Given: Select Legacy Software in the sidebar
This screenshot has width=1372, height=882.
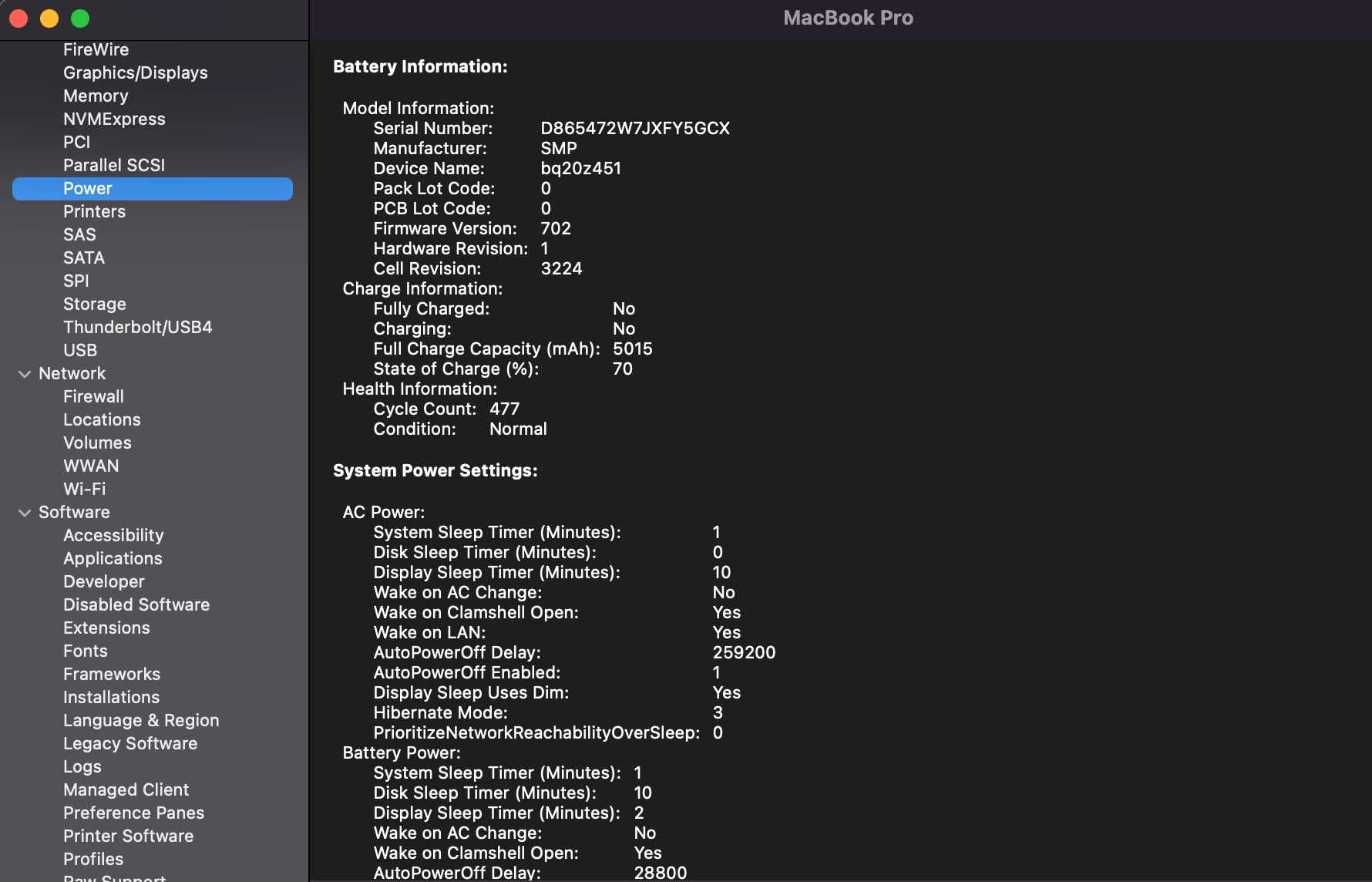Looking at the screenshot, I should [x=130, y=743].
